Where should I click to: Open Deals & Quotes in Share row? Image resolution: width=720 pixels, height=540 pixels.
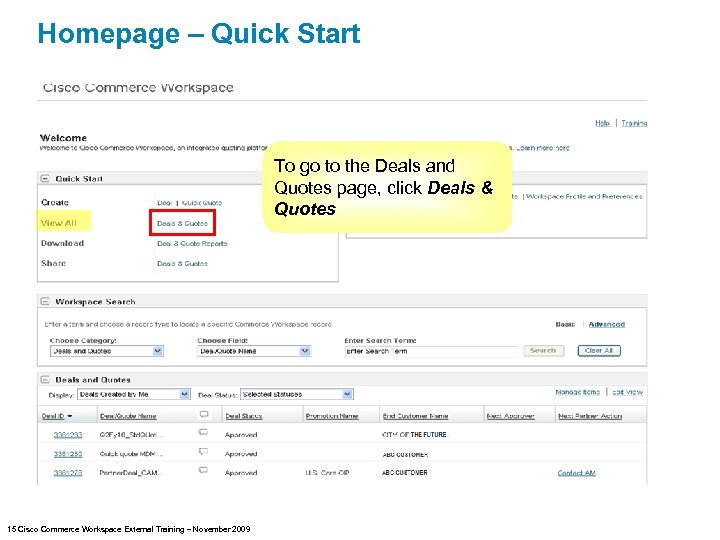point(182,264)
